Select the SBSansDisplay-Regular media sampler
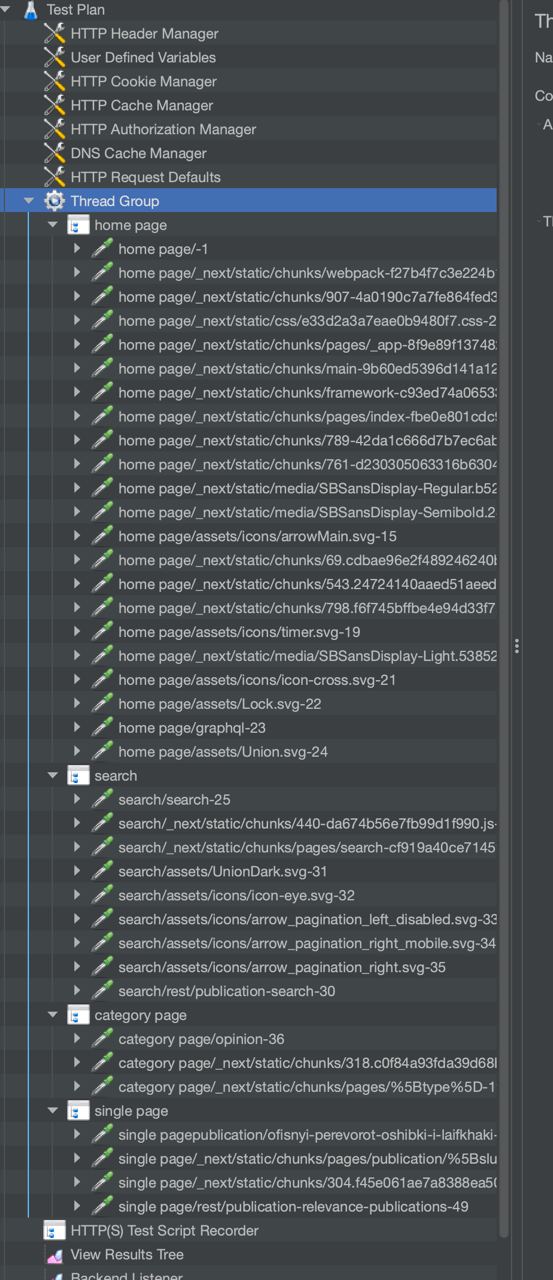 (307, 488)
